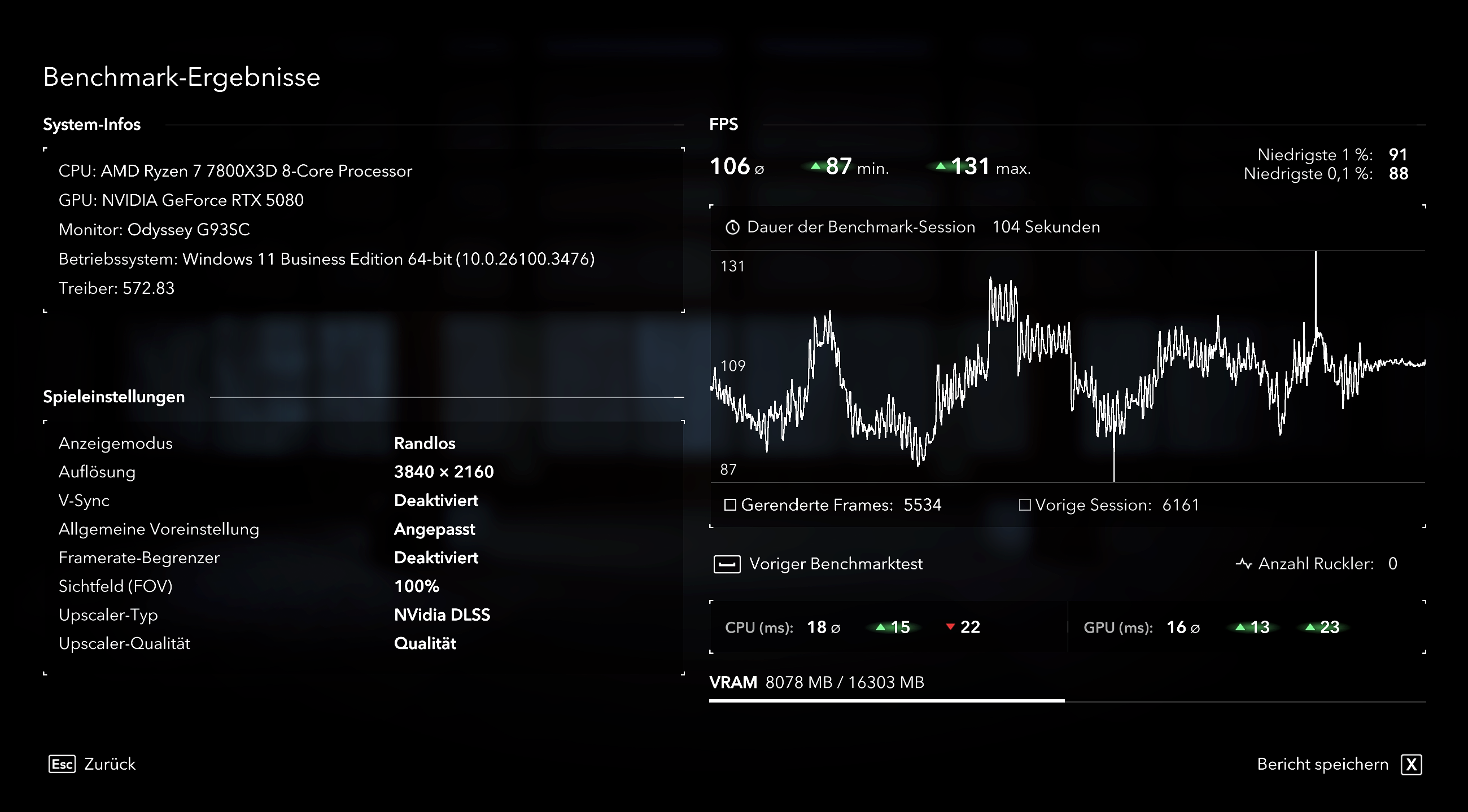
Task: Click the green arrow beside CPU 15 ms
Action: click(881, 626)
